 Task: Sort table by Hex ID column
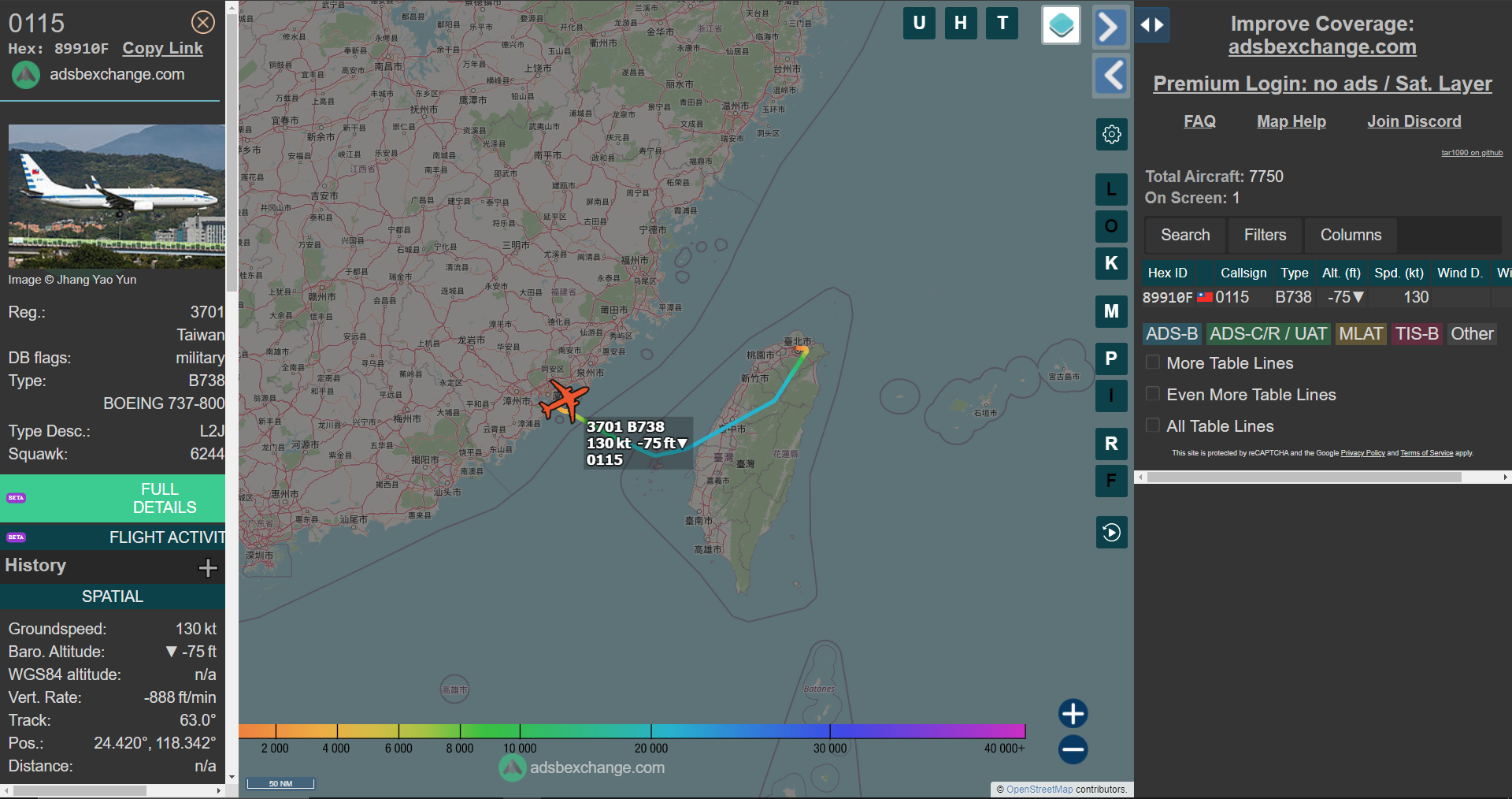click(x=1168, y=273)
